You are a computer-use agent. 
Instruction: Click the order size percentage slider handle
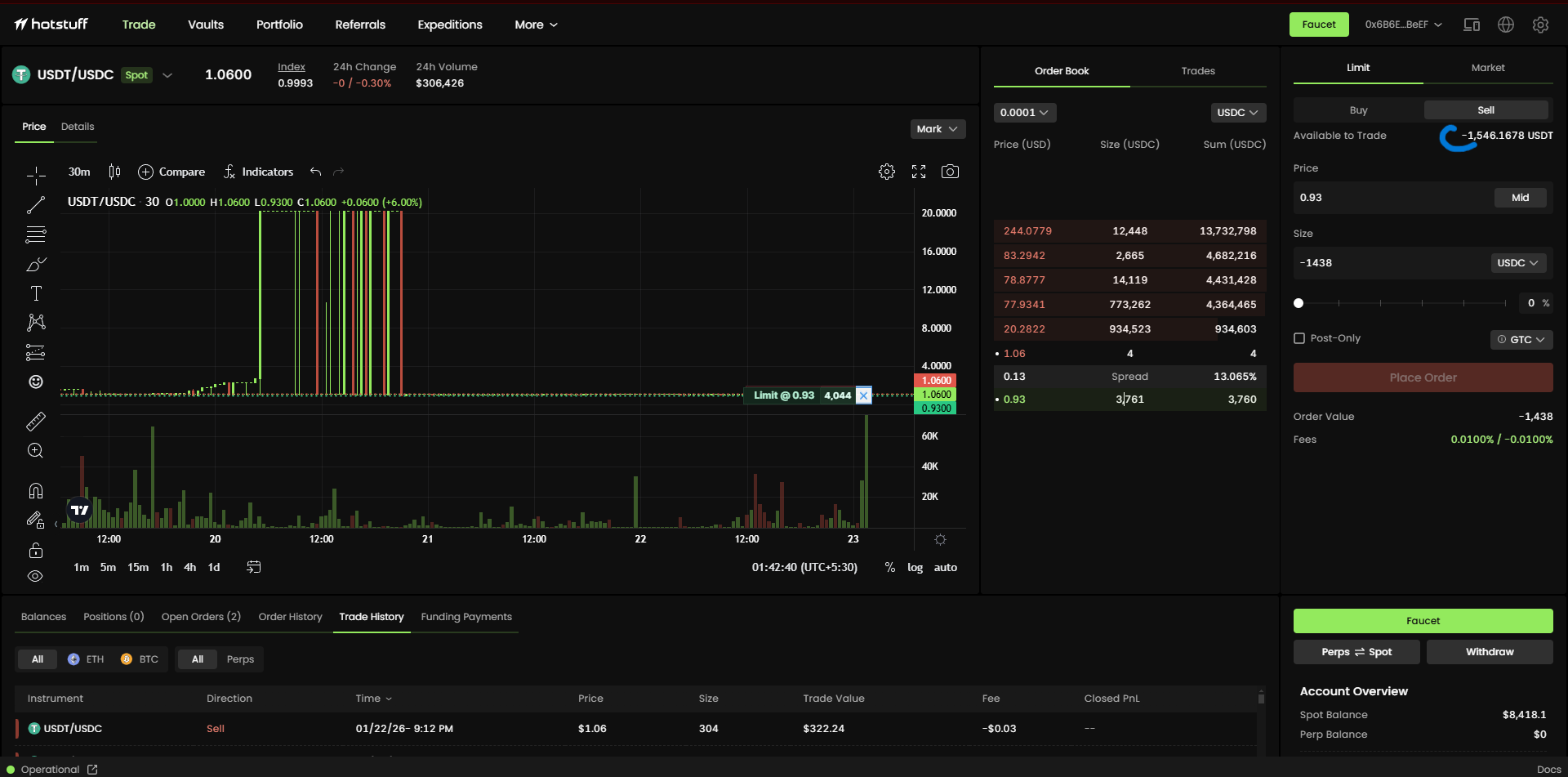point(1298,303)
